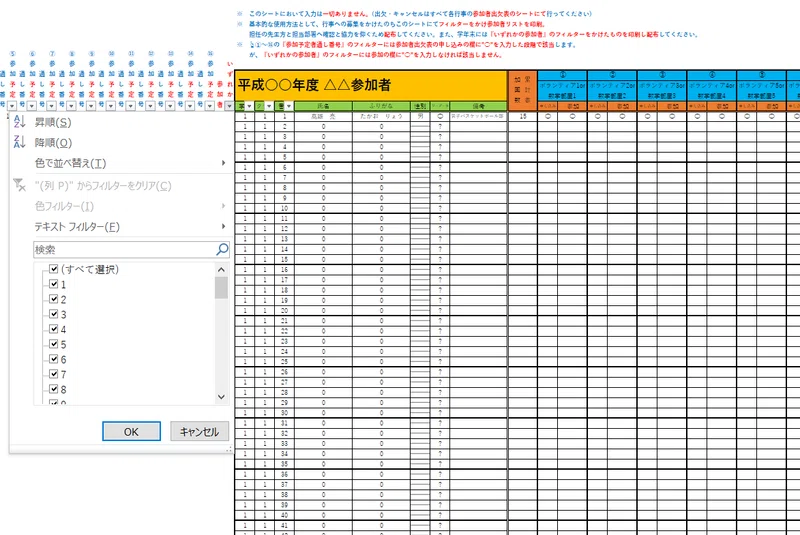Toggle the (すべて選択) checkbox
This screenshot has height=535, width=800.
tap(54, 269)
